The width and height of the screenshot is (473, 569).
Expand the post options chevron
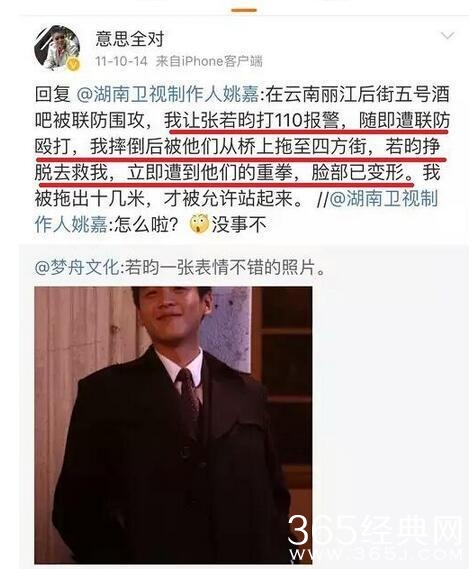pos(447,36)
